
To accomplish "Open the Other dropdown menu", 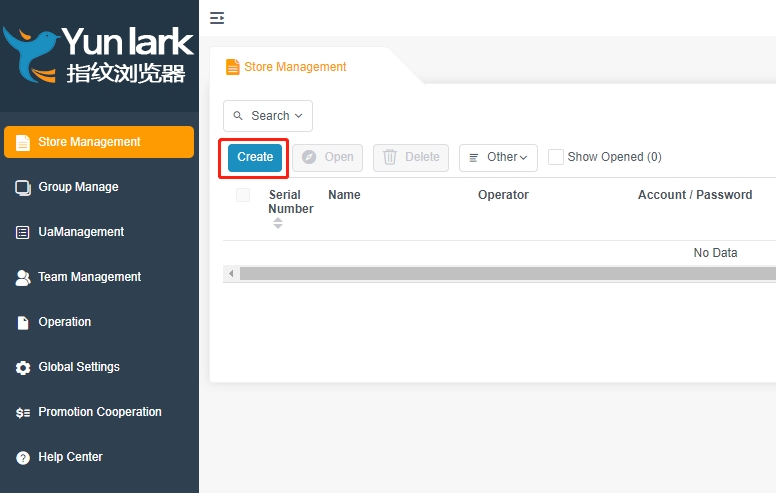I will pyautogui.click(x=498, y=157).
